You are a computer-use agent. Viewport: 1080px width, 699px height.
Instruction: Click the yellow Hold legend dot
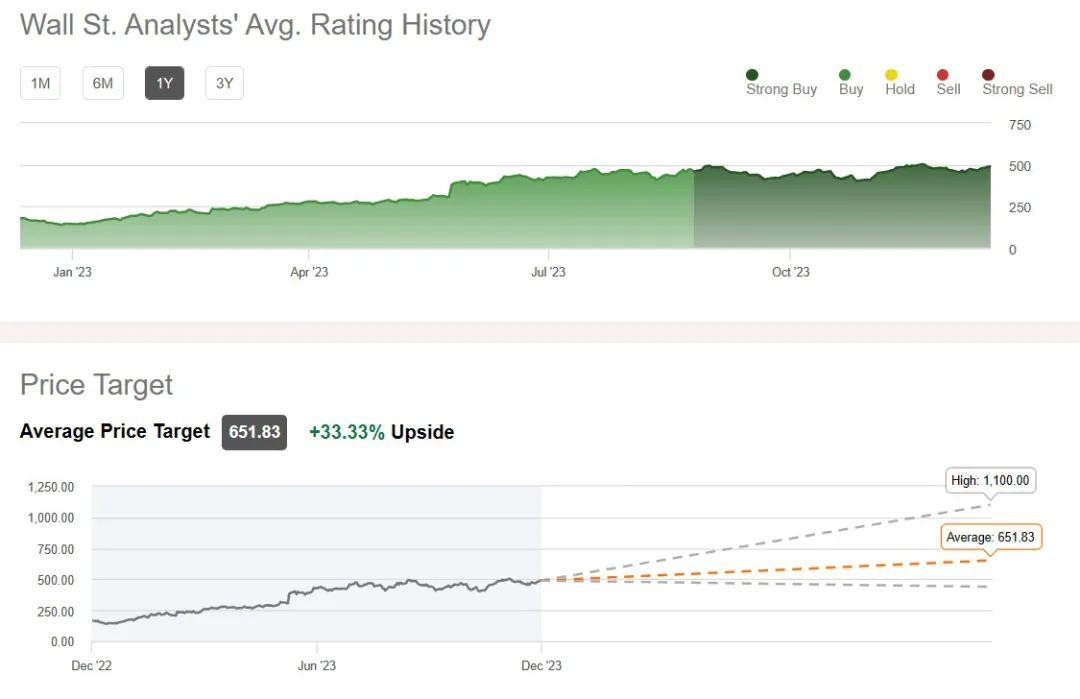tap(891, 74)
